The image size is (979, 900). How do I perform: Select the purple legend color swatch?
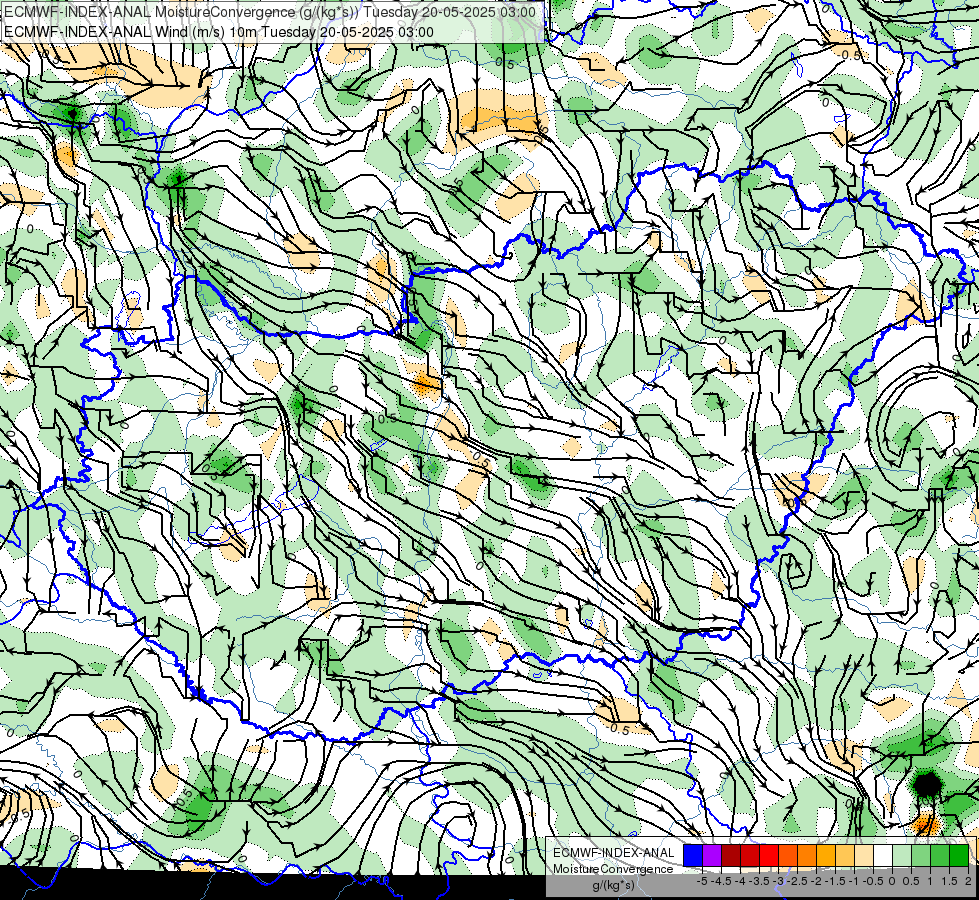pos(712,856)
